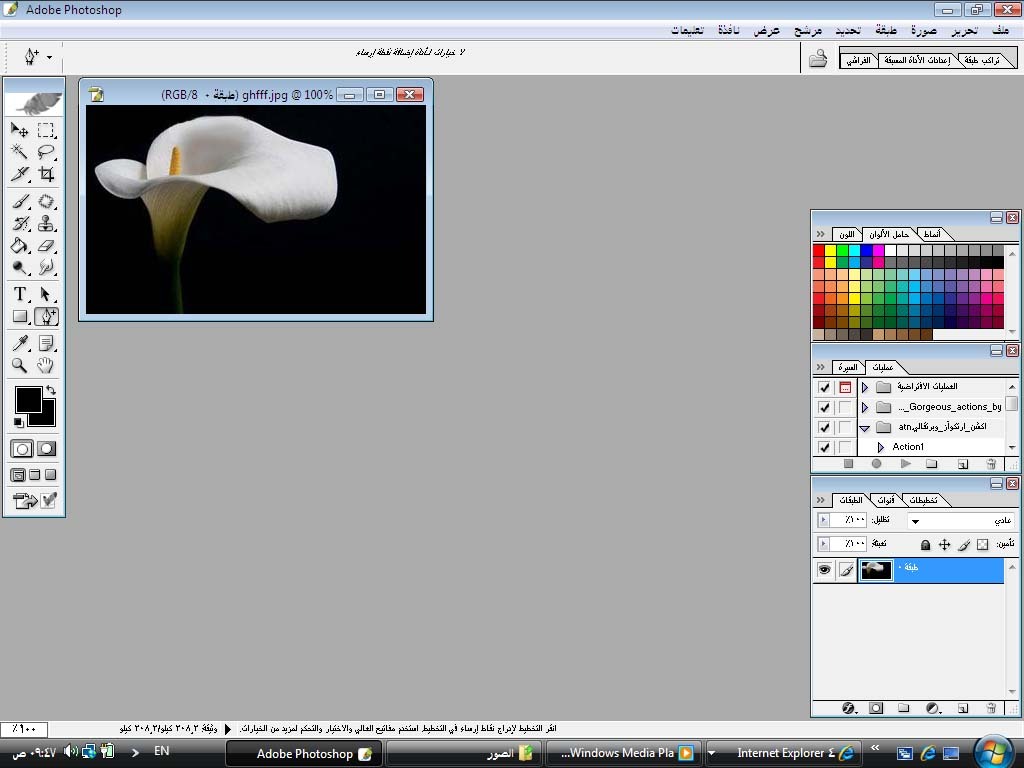This screenshot has height=768, width=1024.
Task: Select the Crop tool
Action: pos(46,174)
